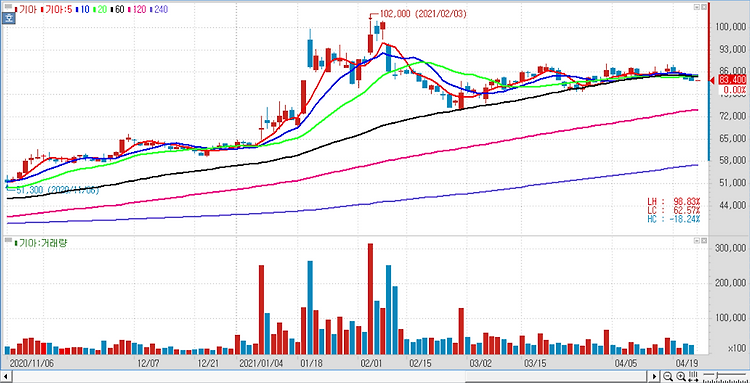
Task: Click the 01/18 date axis label
Action: tap(311, 363)
